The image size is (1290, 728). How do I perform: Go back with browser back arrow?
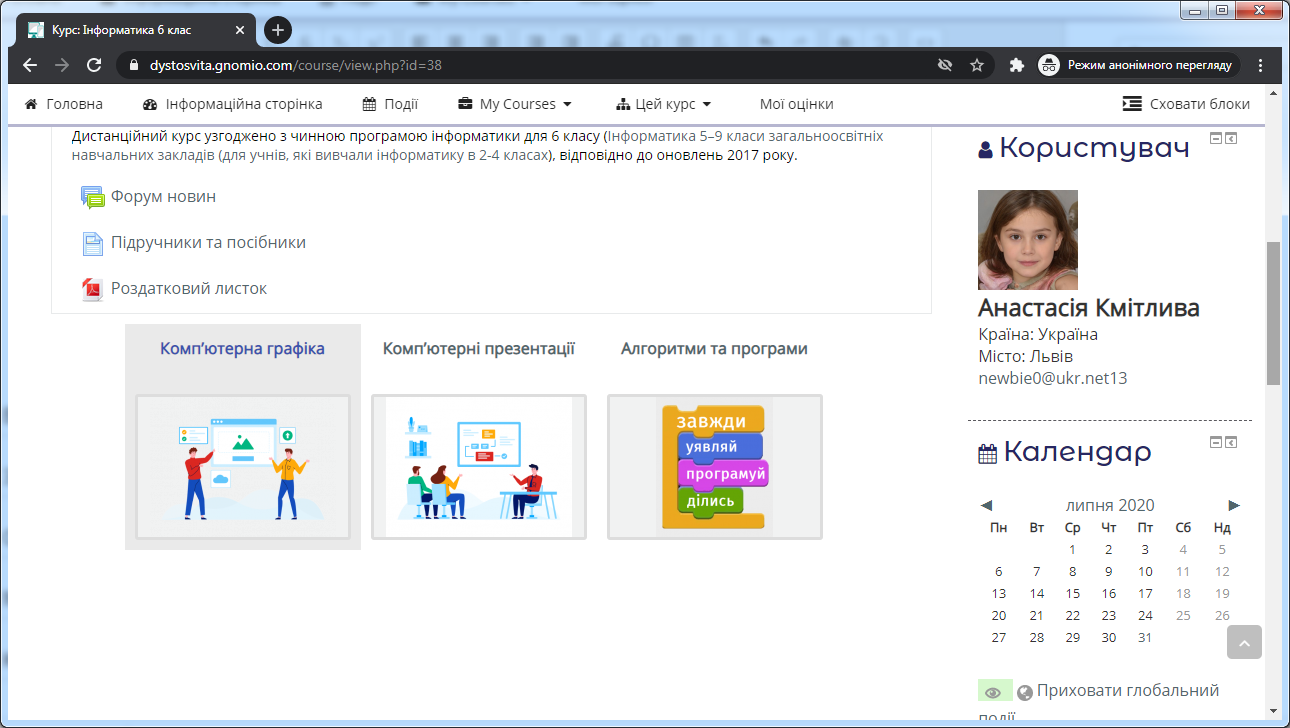click(x=30, y=65)
